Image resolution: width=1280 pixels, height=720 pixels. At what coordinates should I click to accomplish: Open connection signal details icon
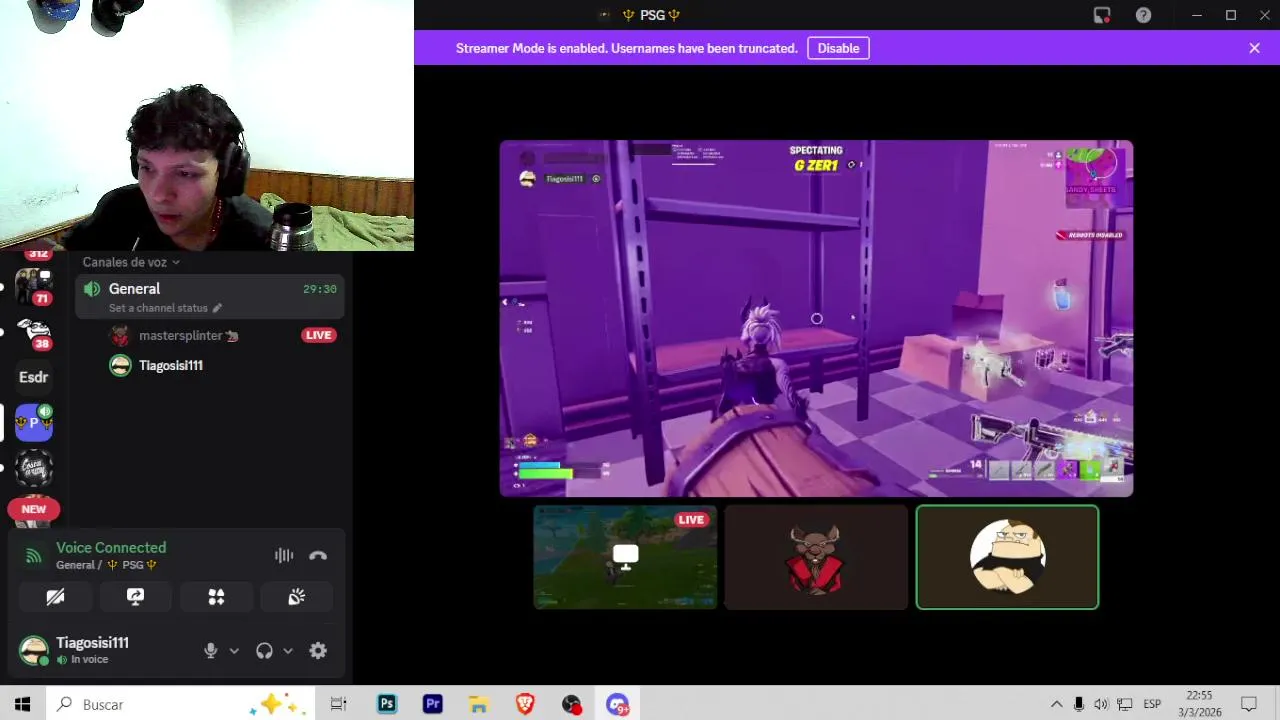[x=33, y=556]
